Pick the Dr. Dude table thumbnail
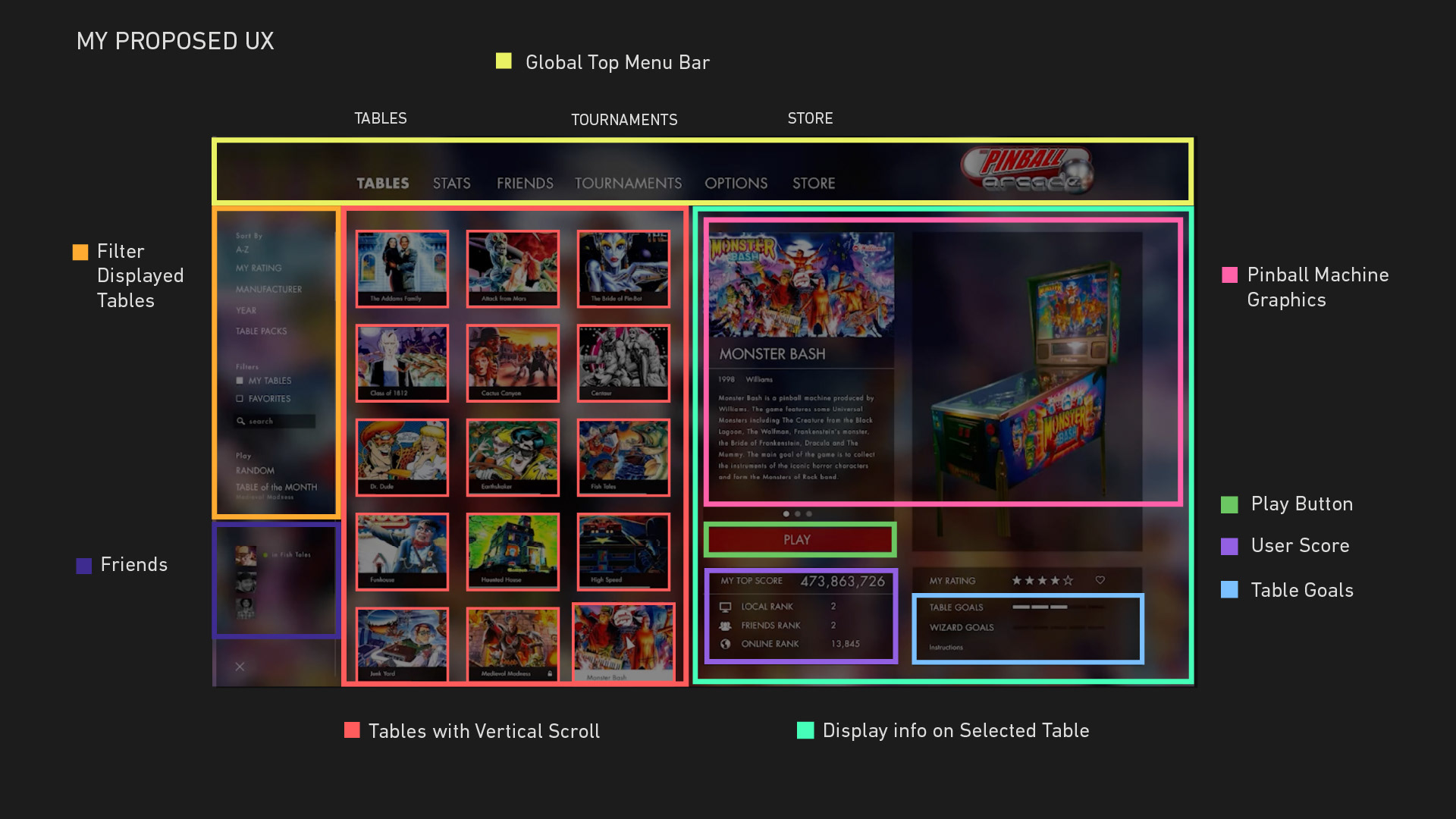 [x=402, y=457]
